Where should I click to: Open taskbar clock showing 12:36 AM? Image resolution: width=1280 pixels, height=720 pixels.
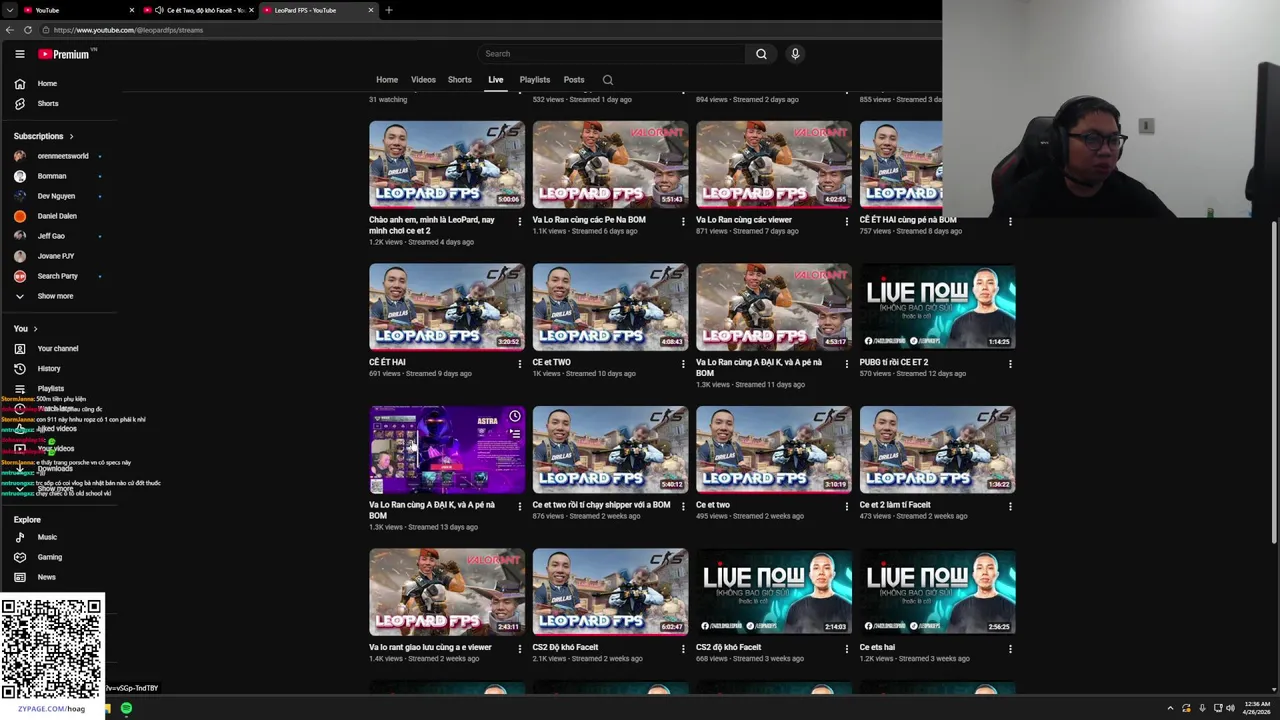tap(1256, 708)
